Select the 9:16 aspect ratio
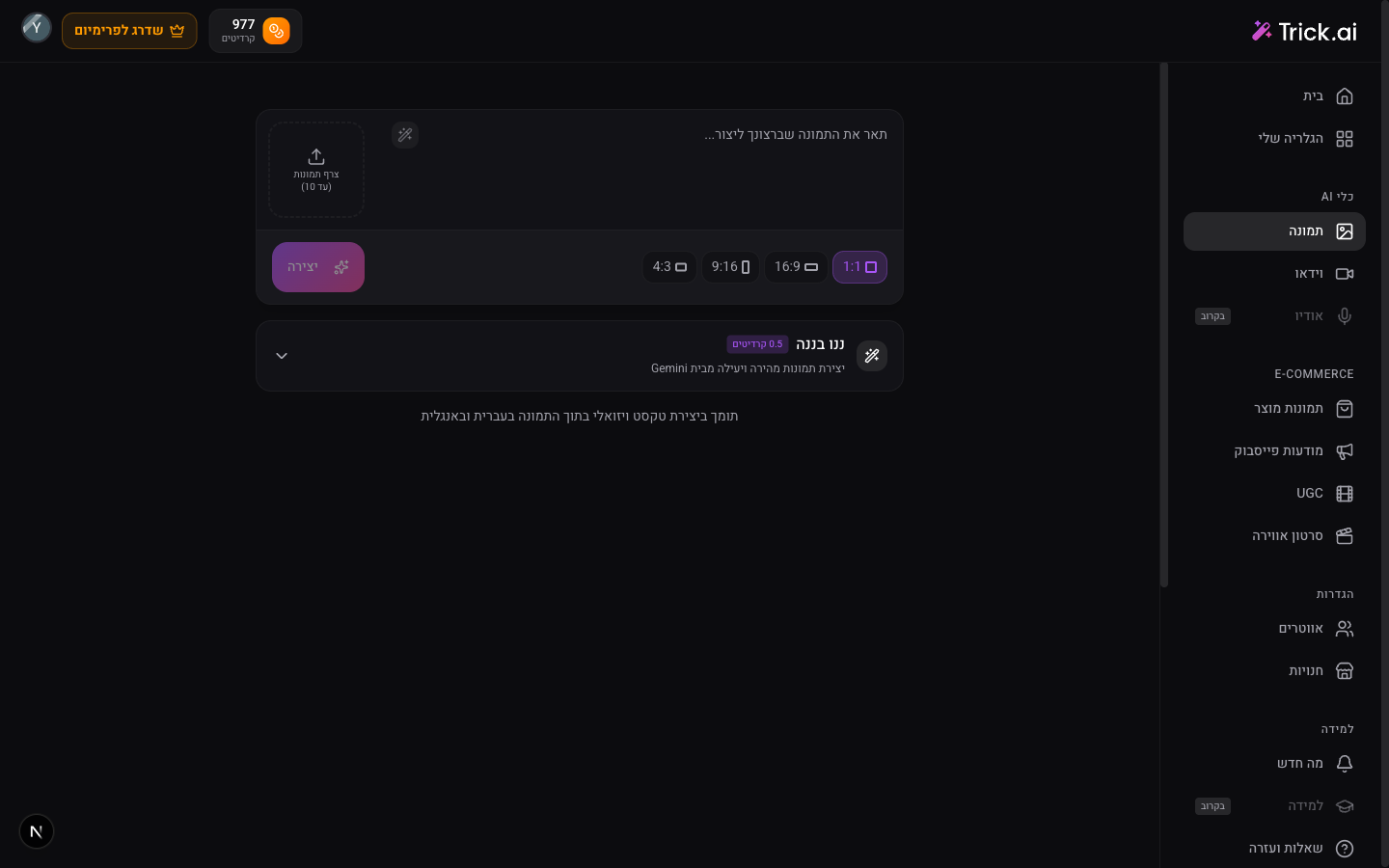 tap(730, 267)
